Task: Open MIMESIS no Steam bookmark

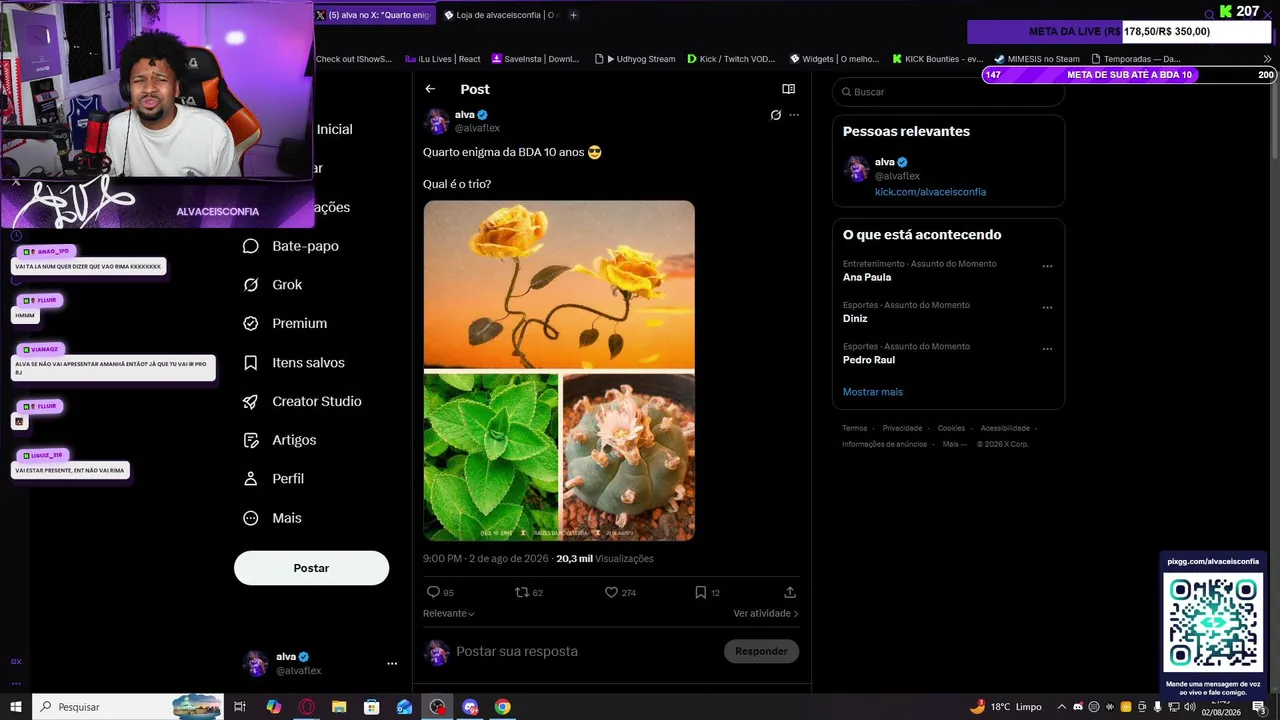Action: click(x=1037, y=59)
